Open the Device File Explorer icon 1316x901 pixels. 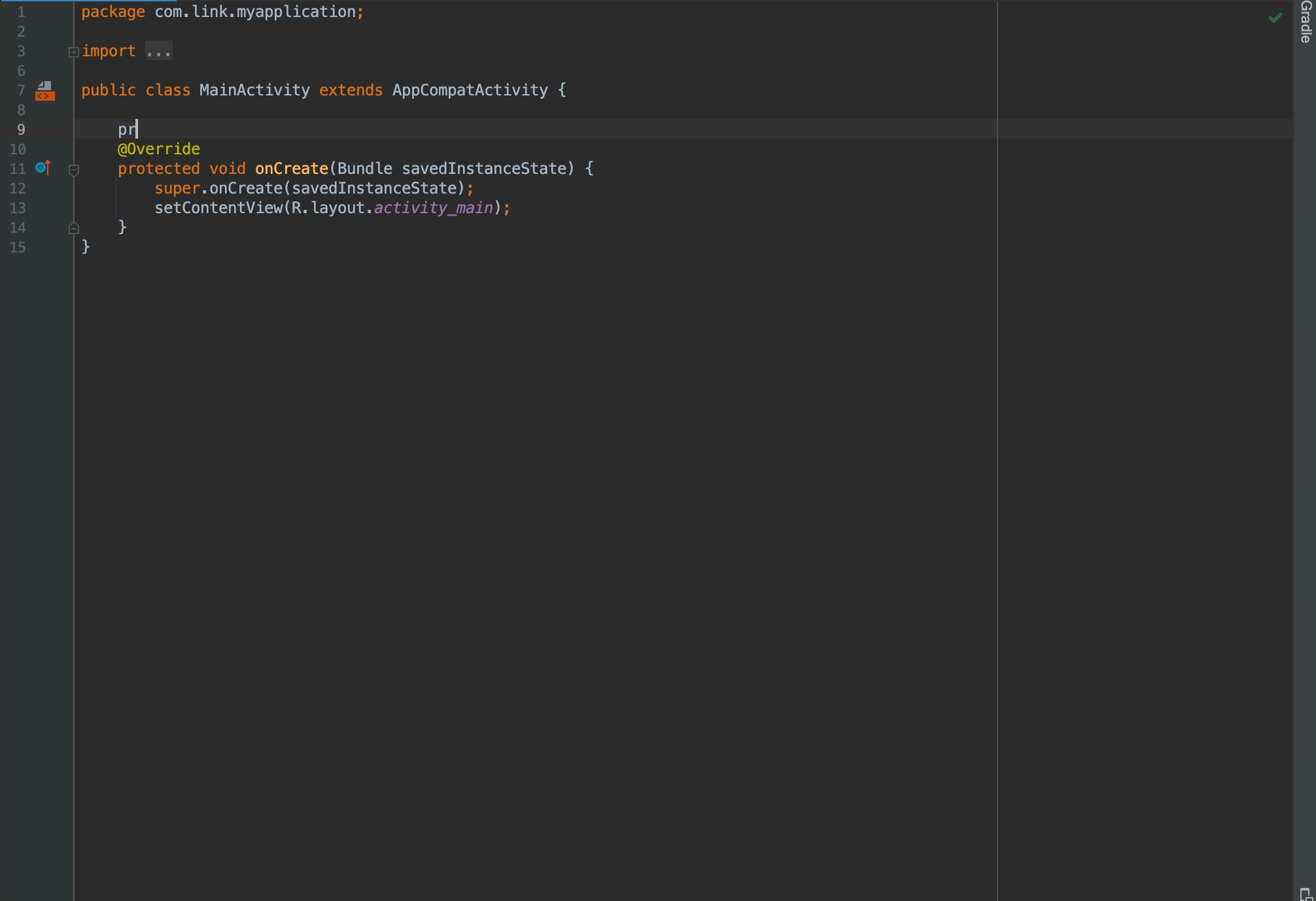tap(1306, 894)
